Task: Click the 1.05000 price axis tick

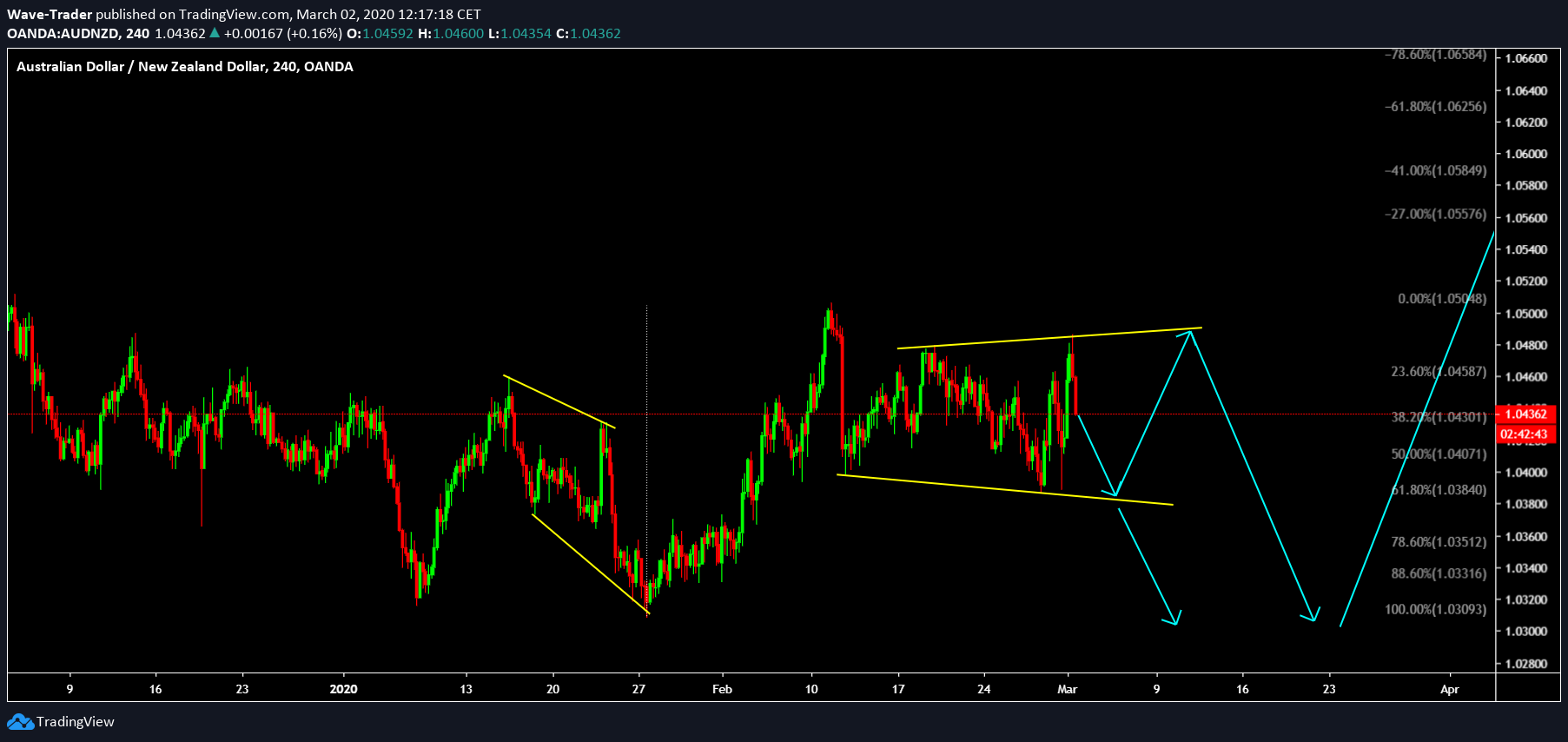Action: 1526,314
